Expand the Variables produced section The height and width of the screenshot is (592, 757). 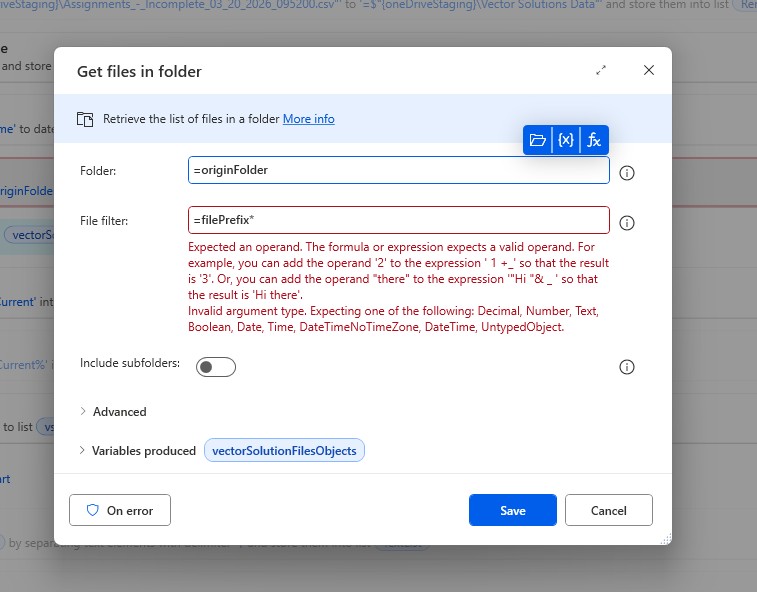138,451
